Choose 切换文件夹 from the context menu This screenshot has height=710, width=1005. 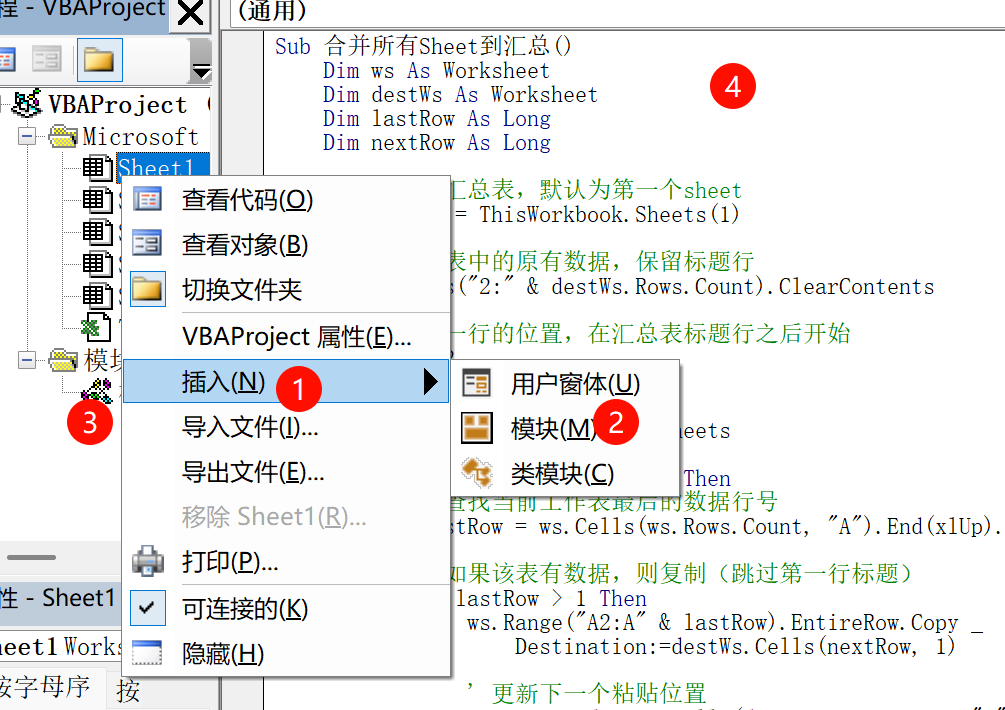coord(286,290)
